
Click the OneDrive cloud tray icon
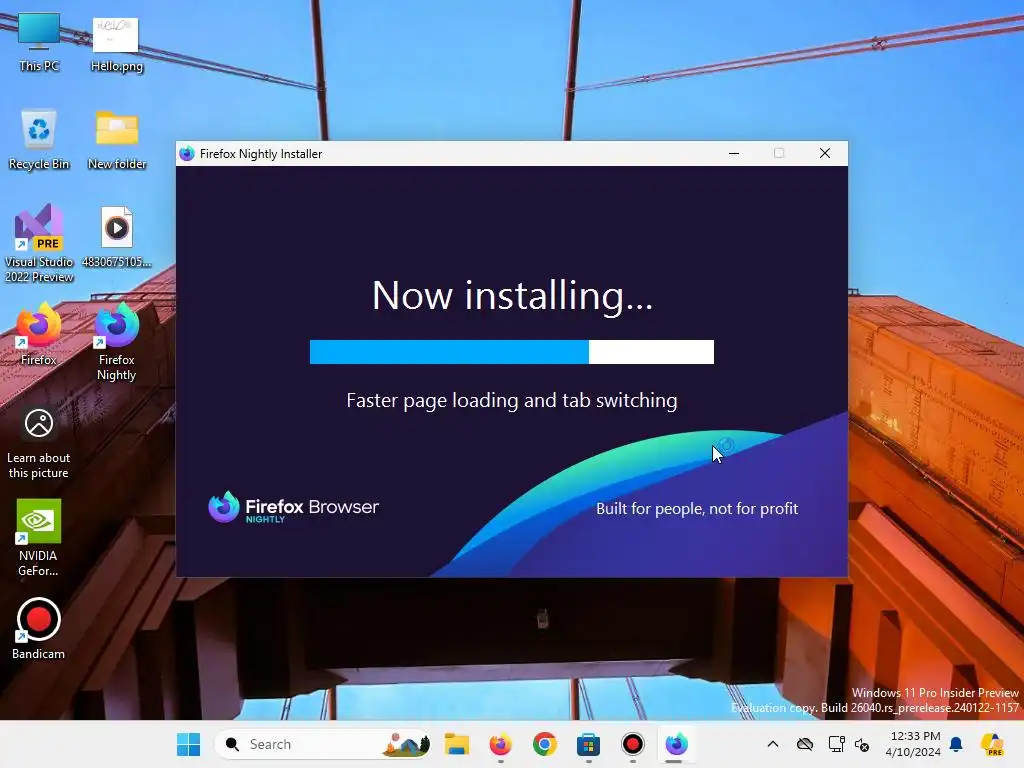point(805,744)
